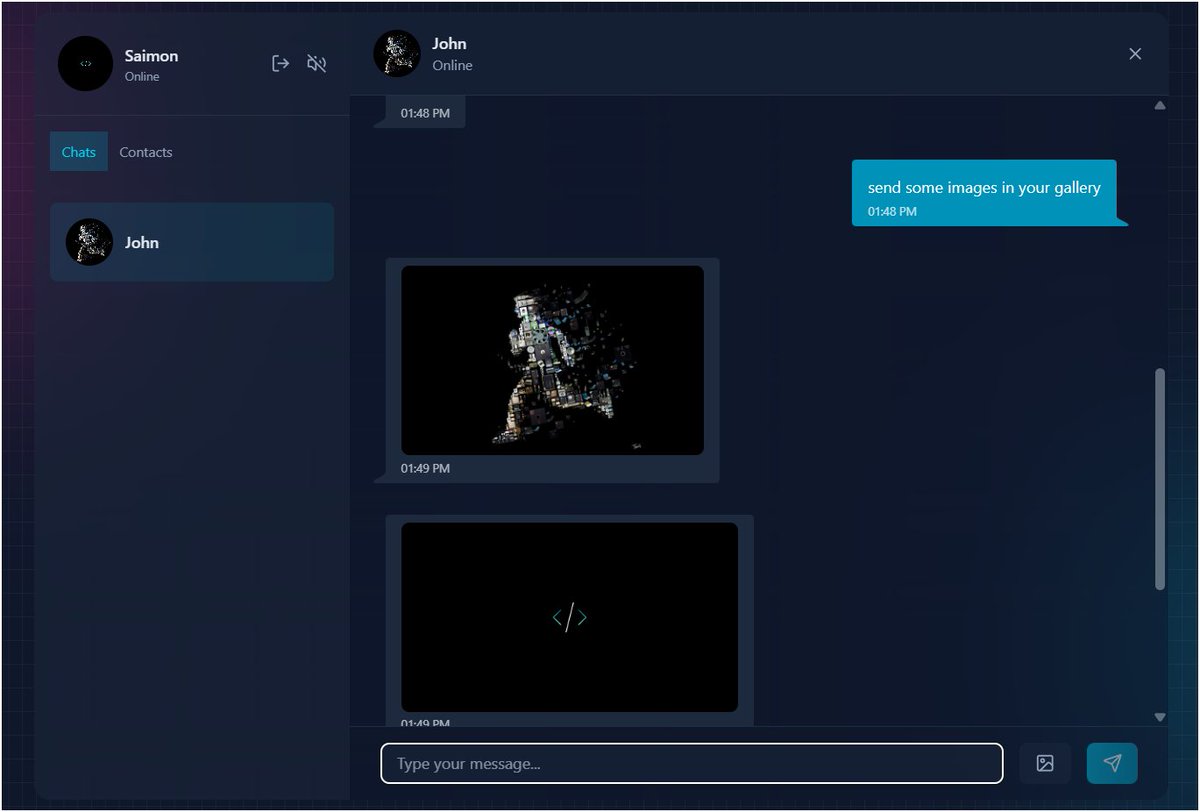Click Saimon's profile avatar

click(x=86, y=64)
